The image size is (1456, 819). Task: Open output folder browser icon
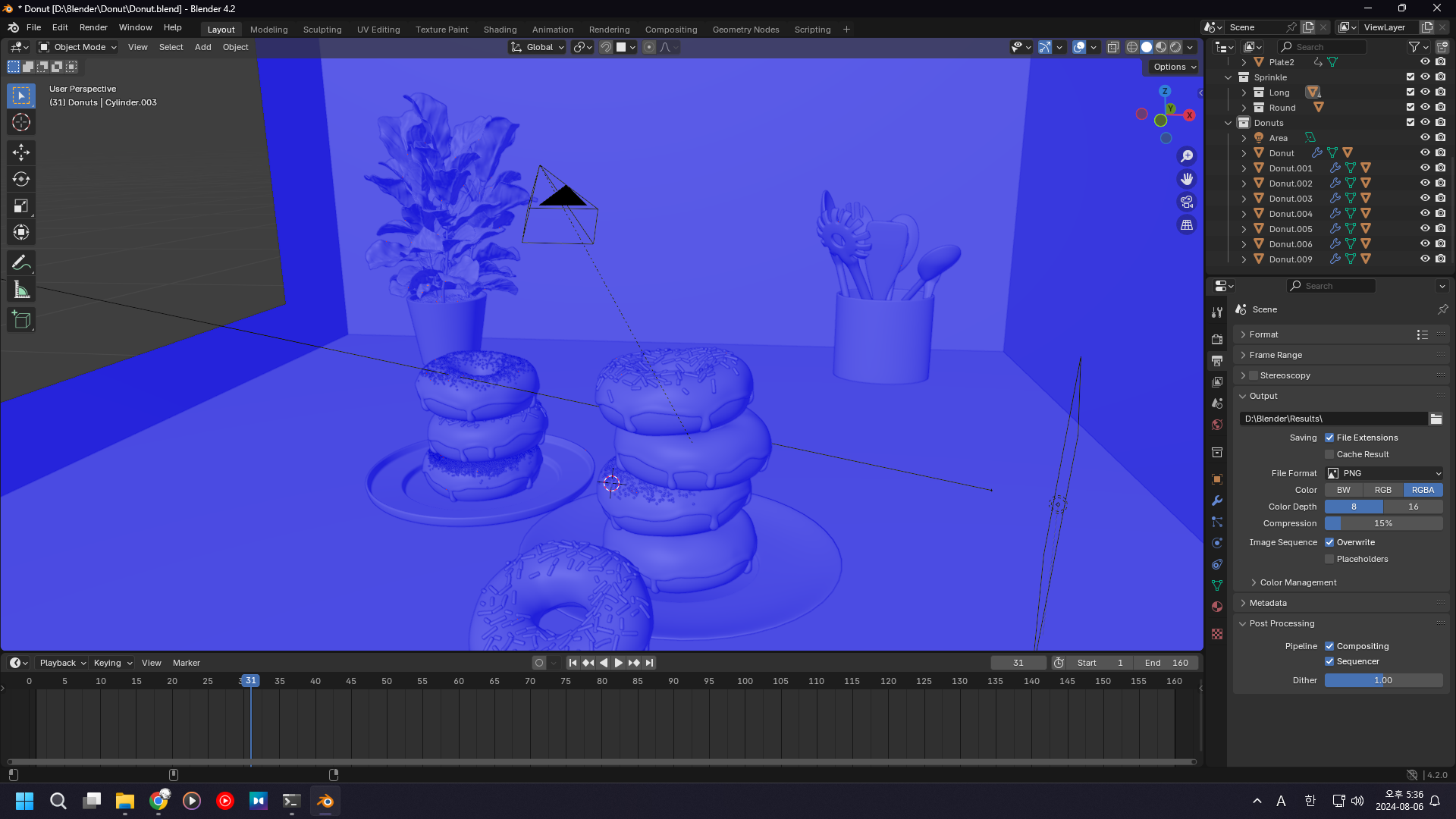[x=1436, y=419]
